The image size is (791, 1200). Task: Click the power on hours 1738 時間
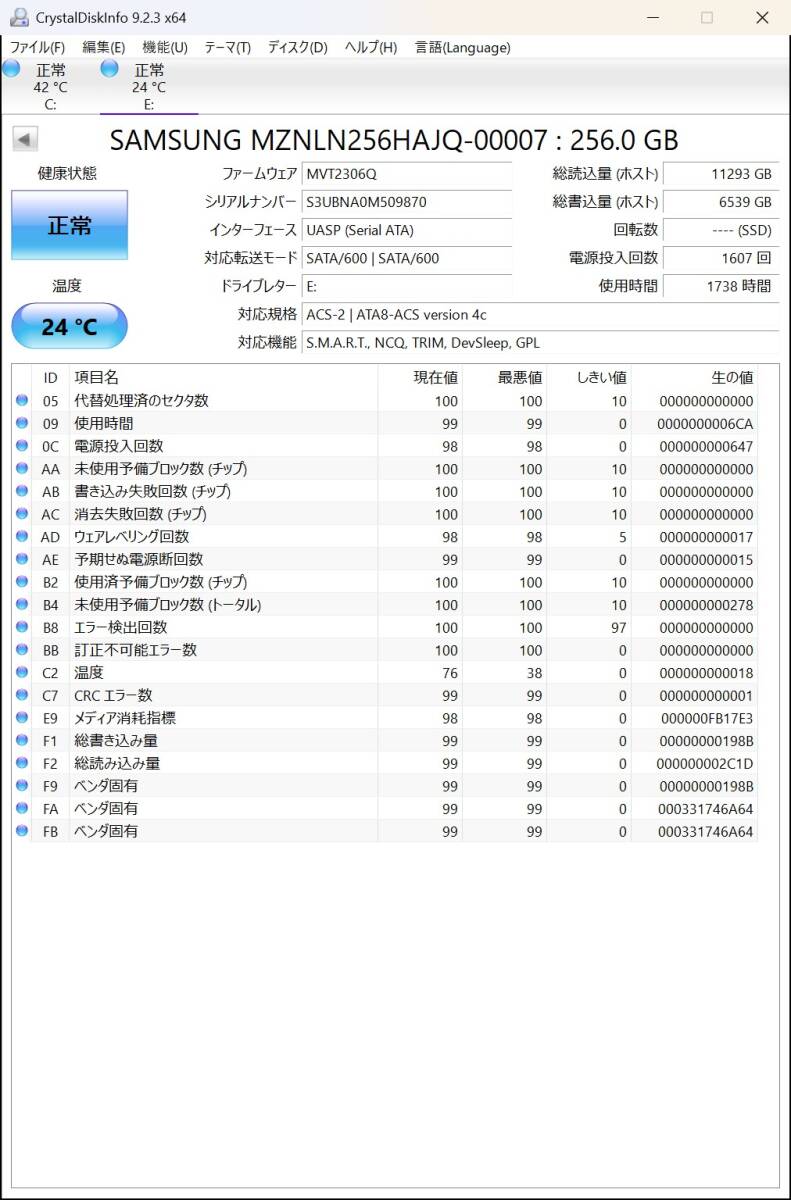tap(720, 286)
